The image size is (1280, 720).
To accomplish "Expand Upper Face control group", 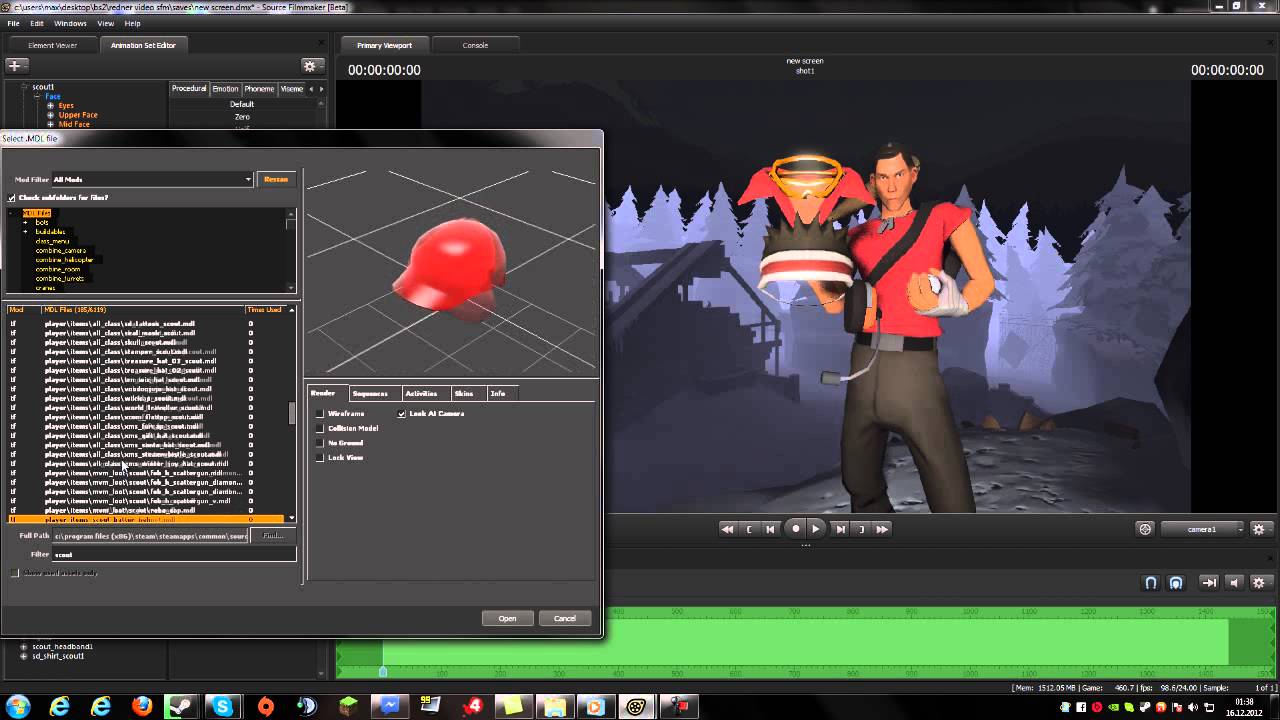I will pos(50,115).
